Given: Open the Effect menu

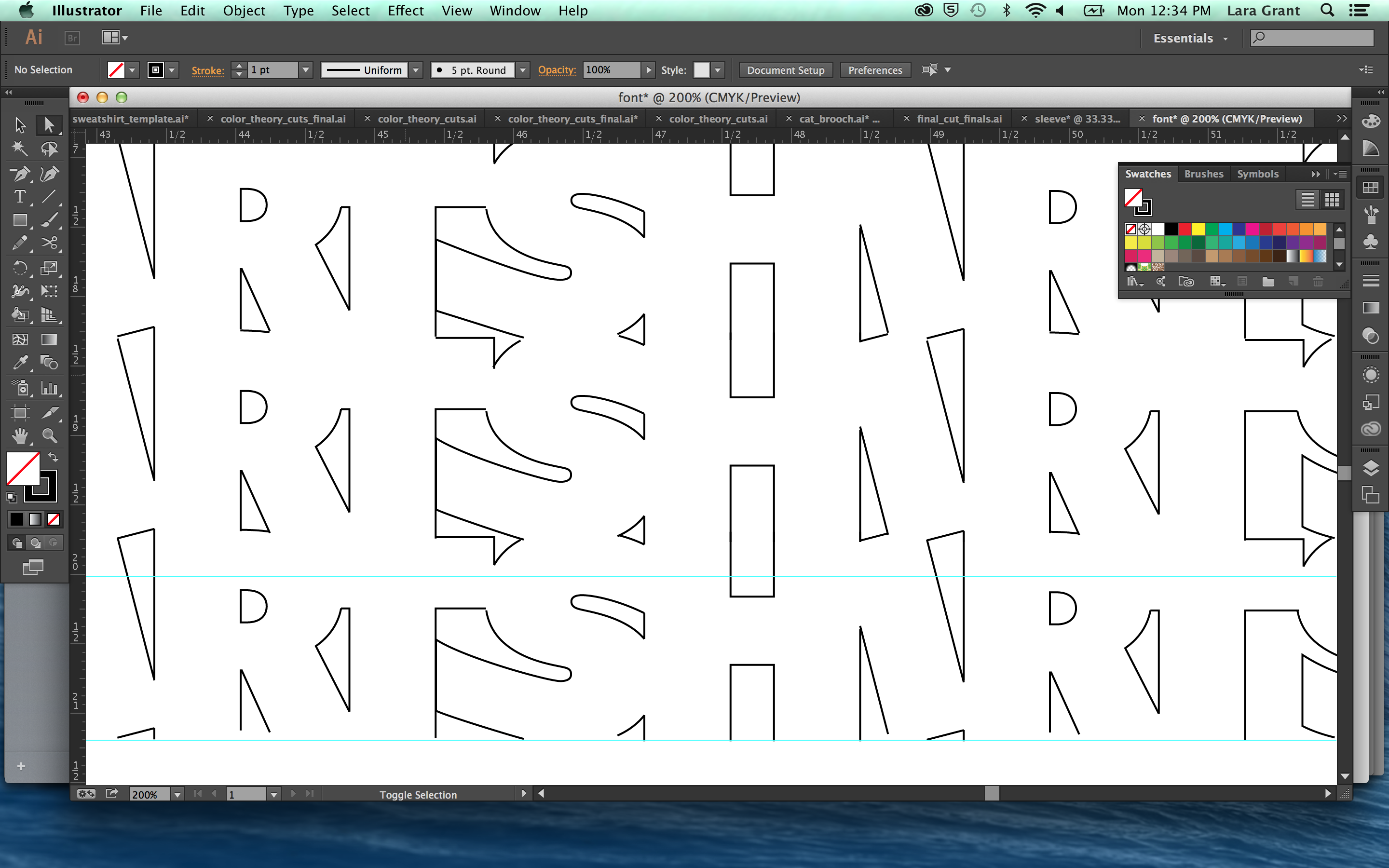Looking at the screenshot, I should pos(405,11).
